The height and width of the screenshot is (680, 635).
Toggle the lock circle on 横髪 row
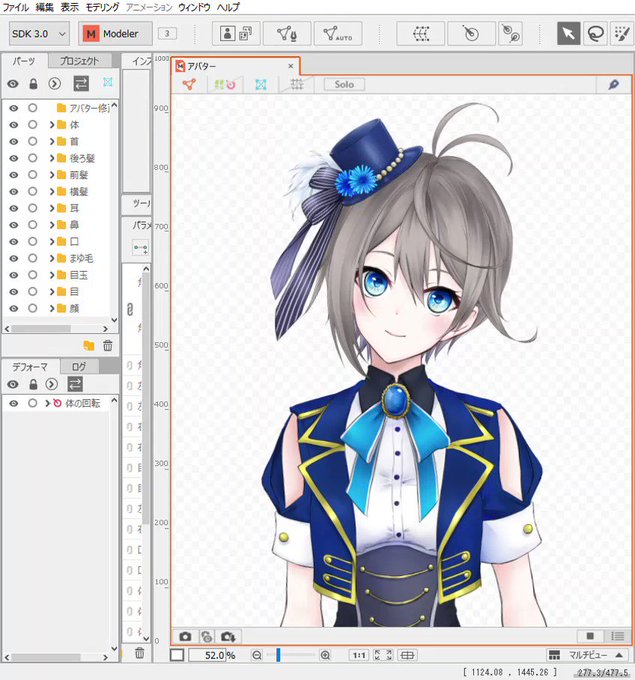point(33,191)
